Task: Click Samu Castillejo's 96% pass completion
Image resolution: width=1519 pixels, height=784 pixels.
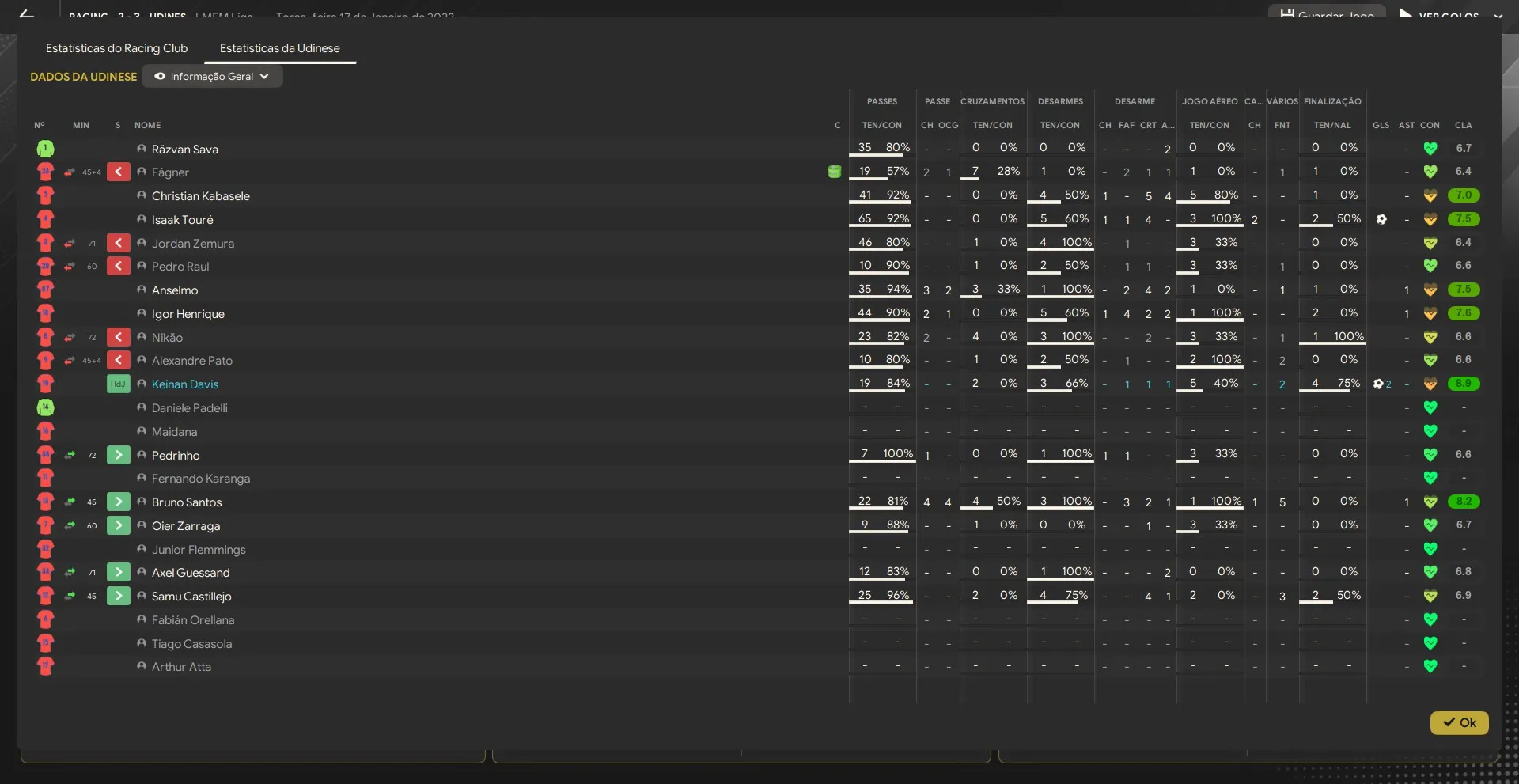Action: point(898,595)
